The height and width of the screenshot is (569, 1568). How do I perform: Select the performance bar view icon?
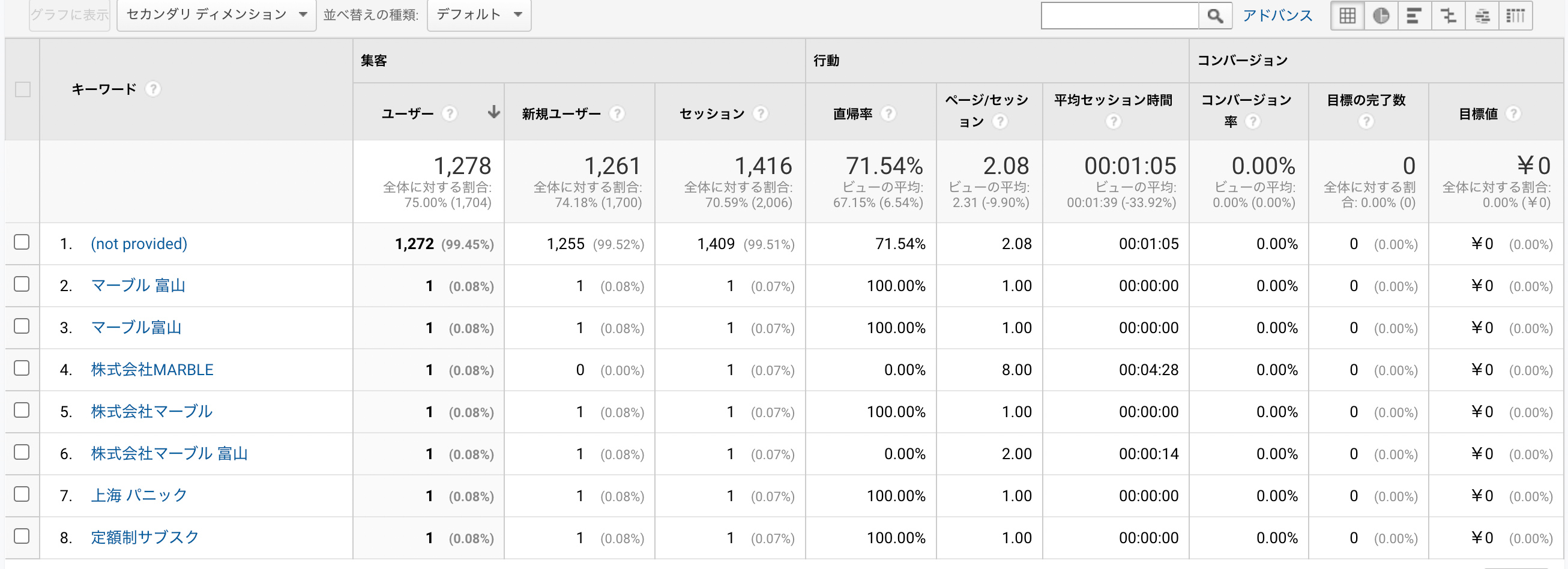pyautogui.click(x=1414, y=16)
